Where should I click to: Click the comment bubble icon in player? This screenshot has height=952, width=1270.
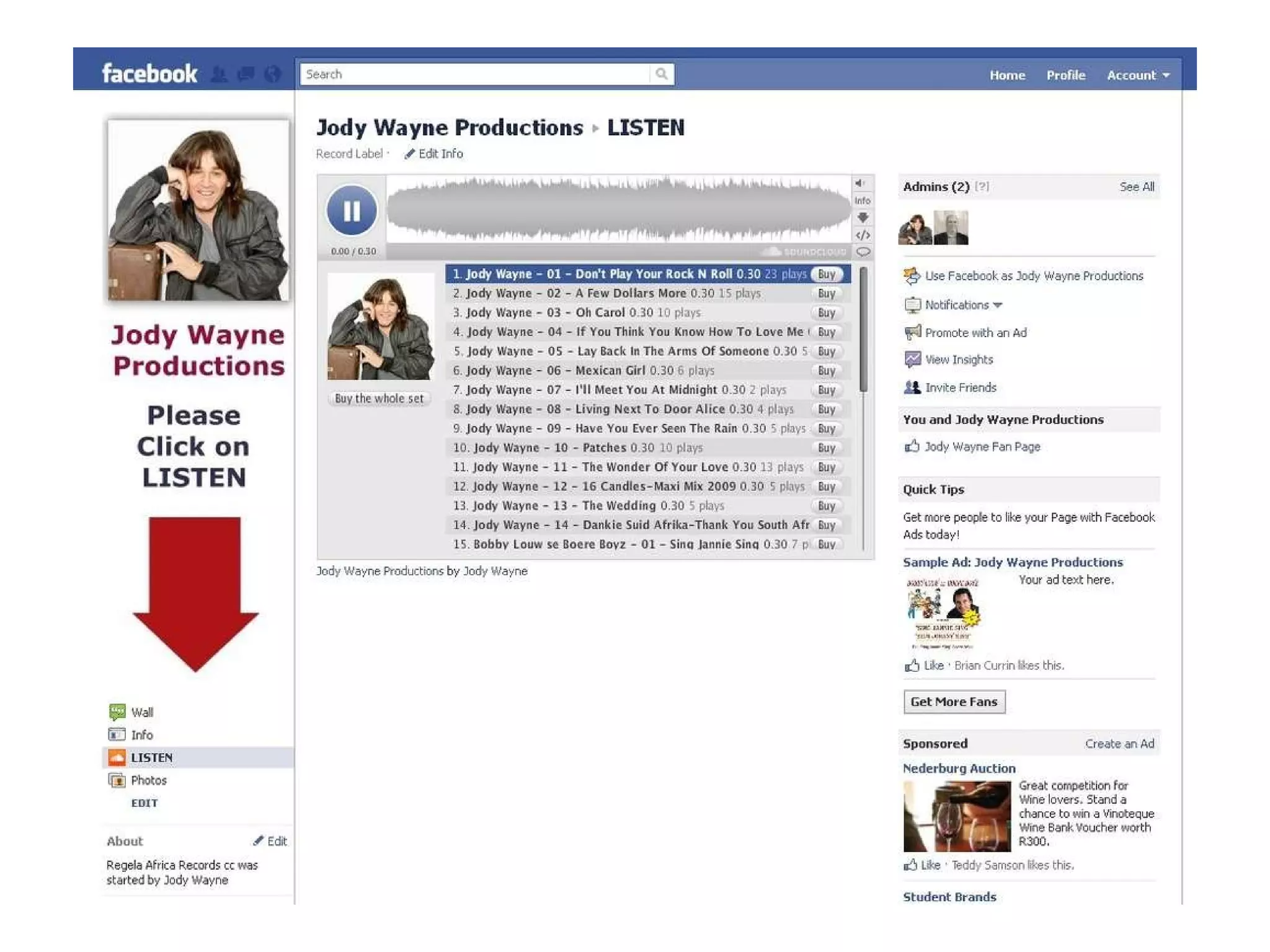click(863, 252)
